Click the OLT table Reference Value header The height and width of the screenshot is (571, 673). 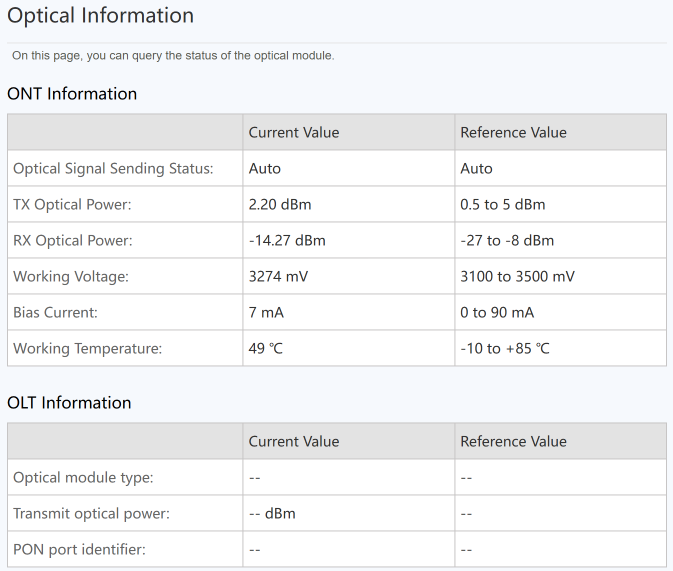pos(513,441)
